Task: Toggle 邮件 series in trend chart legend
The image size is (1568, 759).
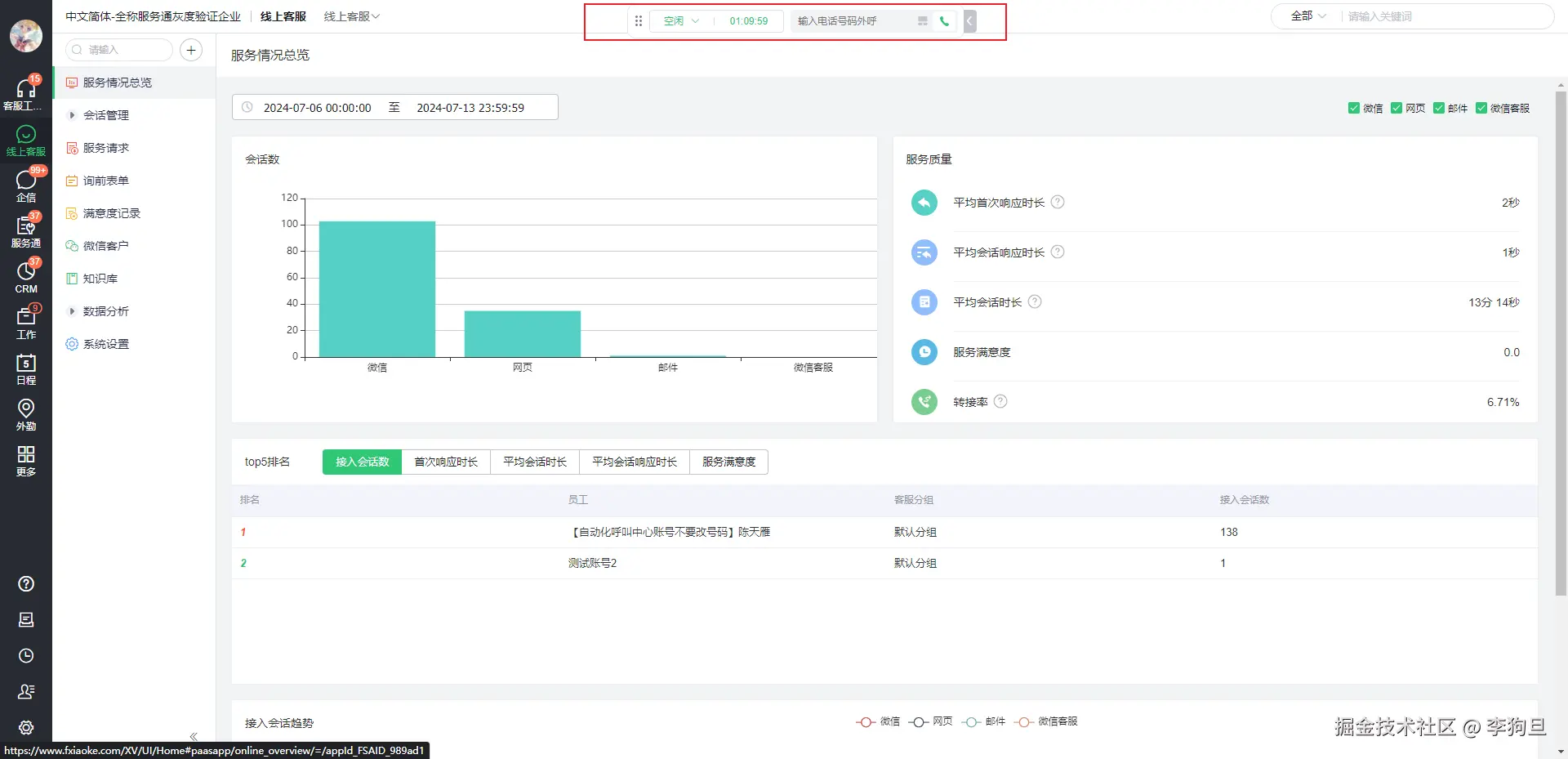Action: tap(983, 721)
